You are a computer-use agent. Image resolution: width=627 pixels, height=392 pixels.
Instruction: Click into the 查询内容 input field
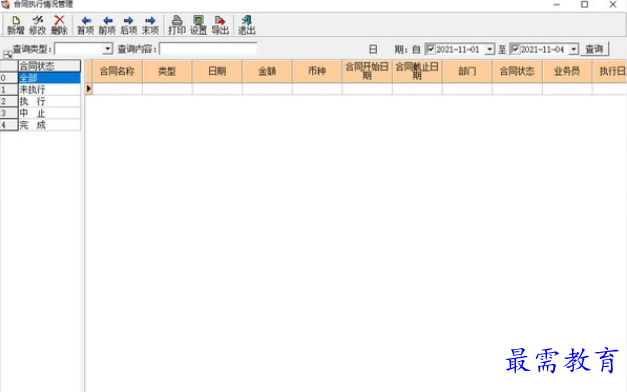click(x=208, y=49)
